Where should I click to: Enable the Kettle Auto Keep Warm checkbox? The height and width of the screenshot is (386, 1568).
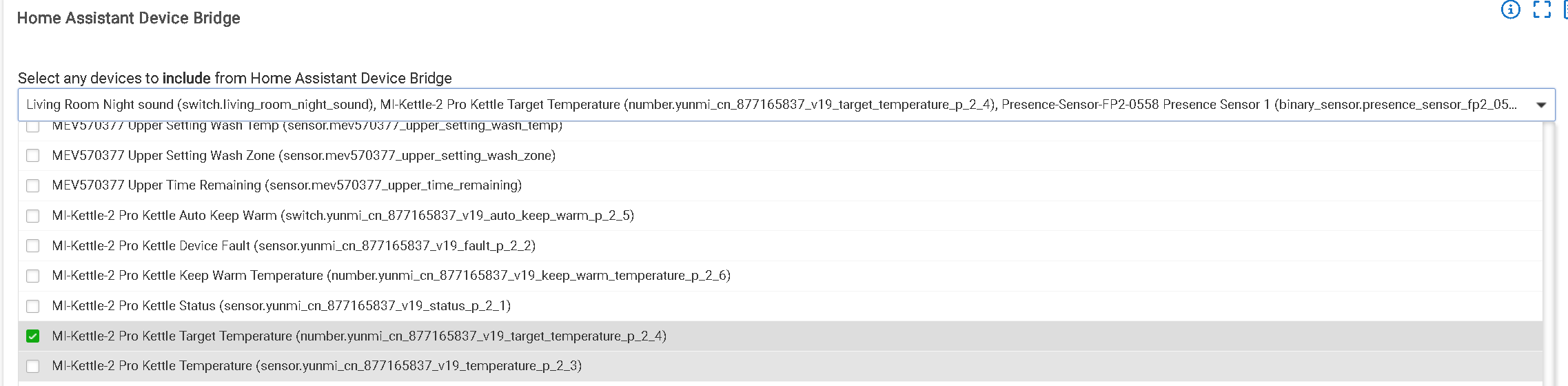coord(32,216)
